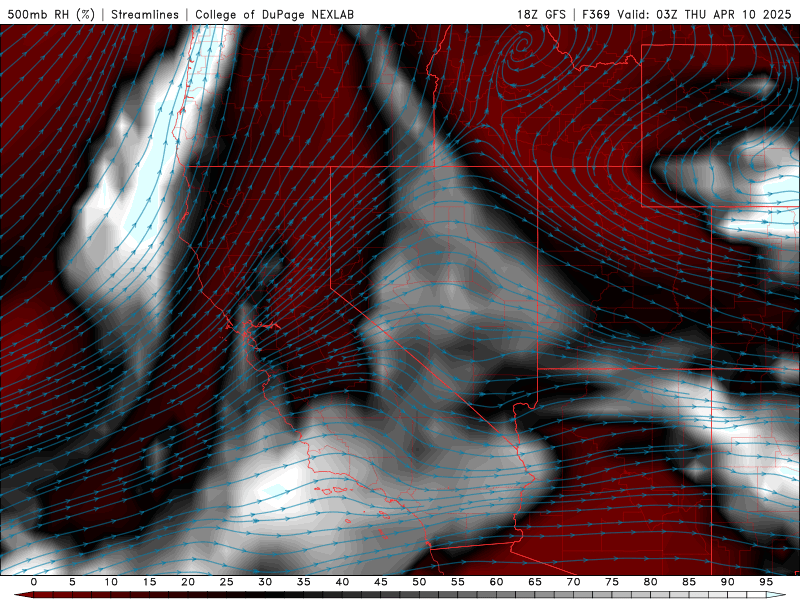Click 'Valid: 03Z THU APR 10 2025' text
Screen dimensions: 800x600
click(x=704, y=14)
